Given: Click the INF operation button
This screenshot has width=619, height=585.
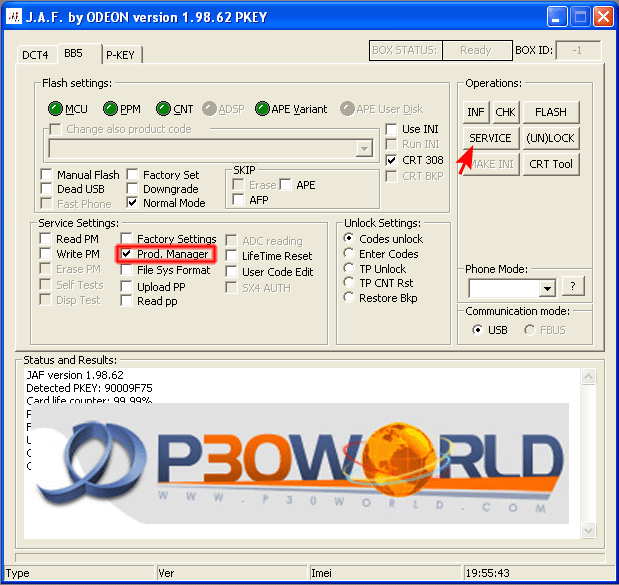Looking at the screenshot, I should pos(476,112).
